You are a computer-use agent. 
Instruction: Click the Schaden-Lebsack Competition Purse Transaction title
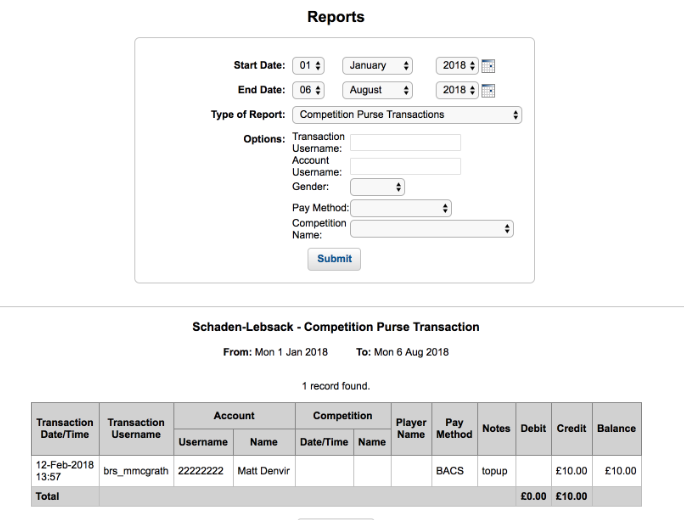coord(336,327)
